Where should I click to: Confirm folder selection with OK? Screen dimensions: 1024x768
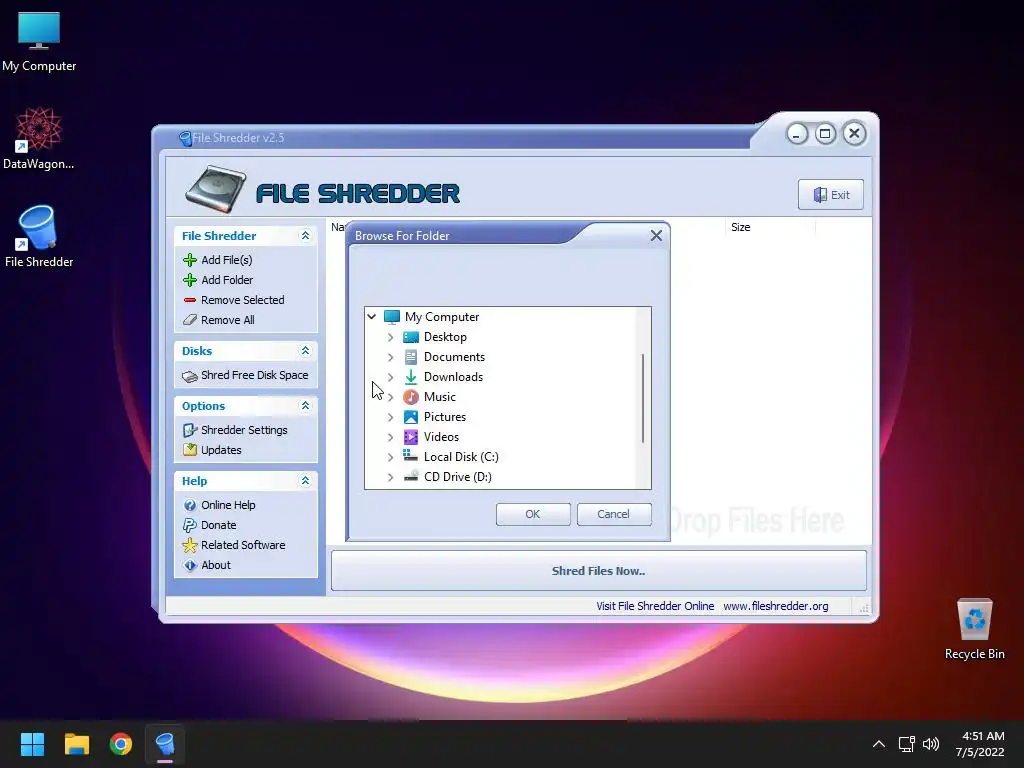coord(533,514)
